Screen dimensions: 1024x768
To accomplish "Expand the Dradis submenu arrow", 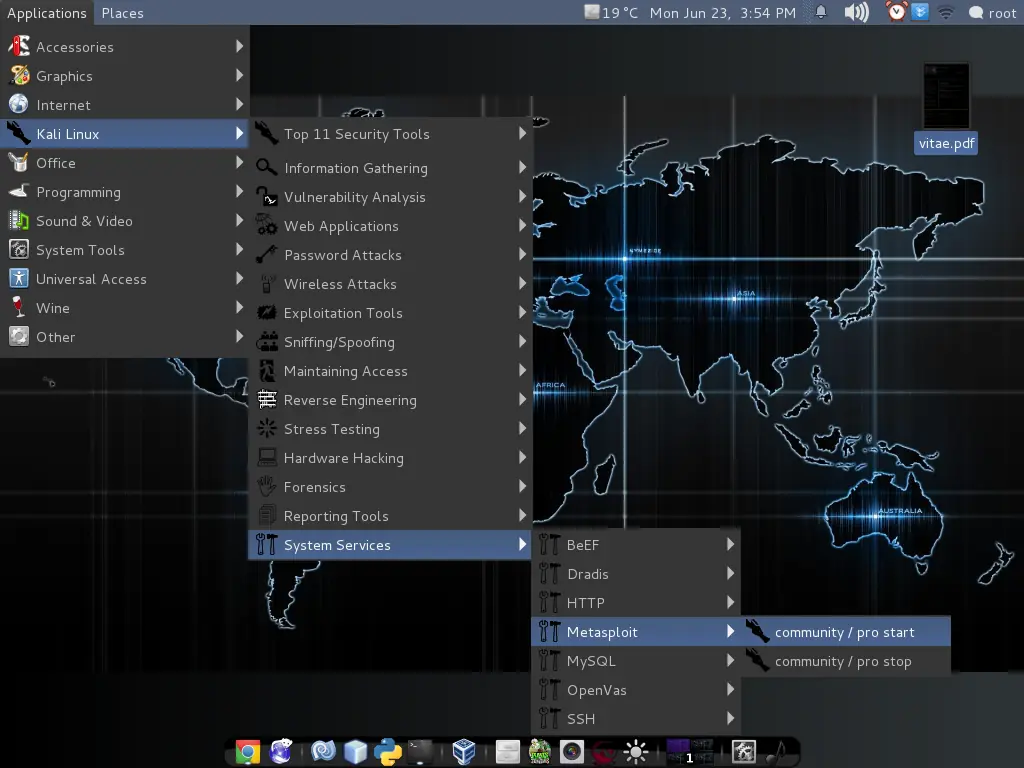I will (x=730, y=573).
